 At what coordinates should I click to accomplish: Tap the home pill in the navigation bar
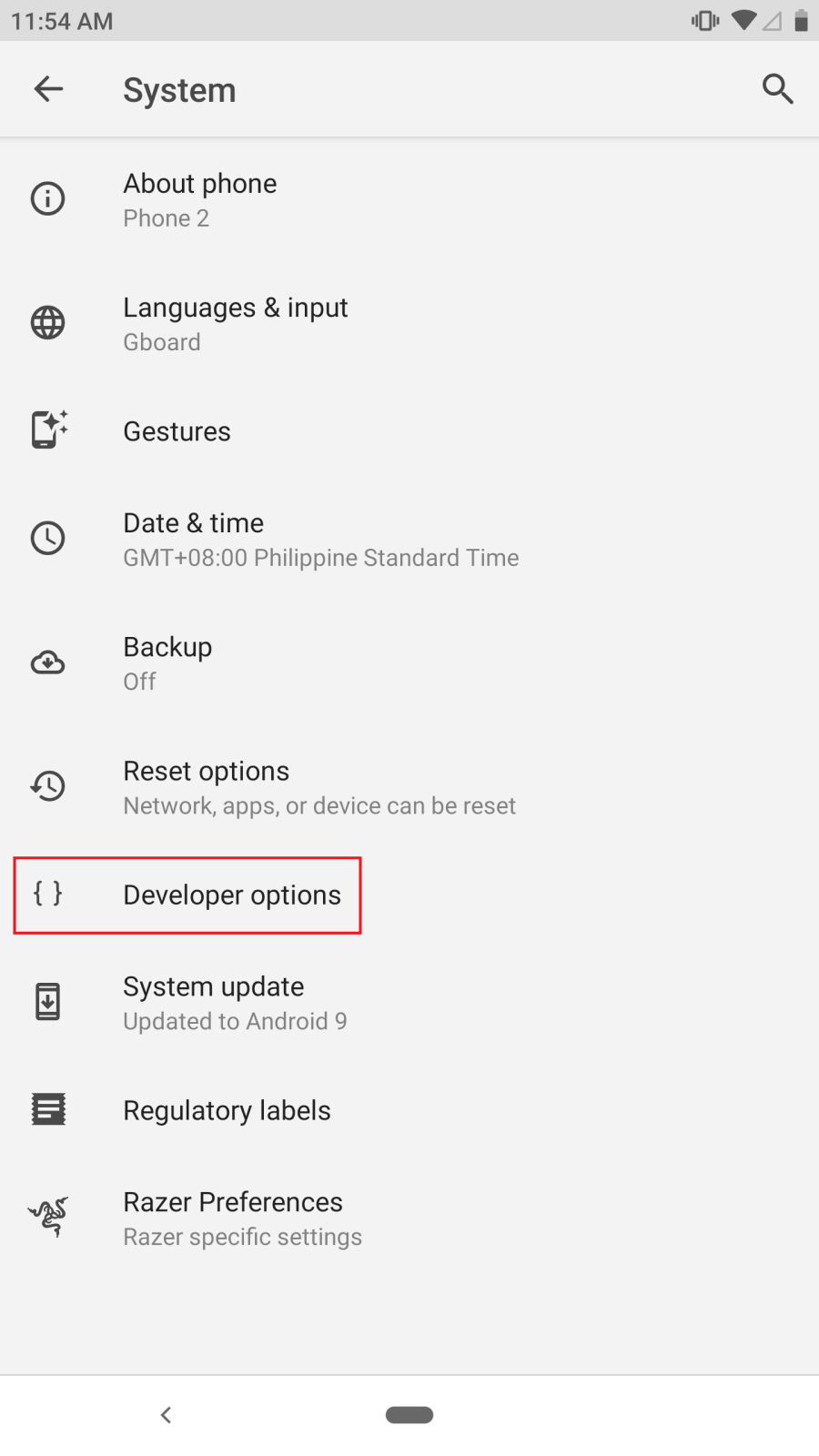(409, 1414)
